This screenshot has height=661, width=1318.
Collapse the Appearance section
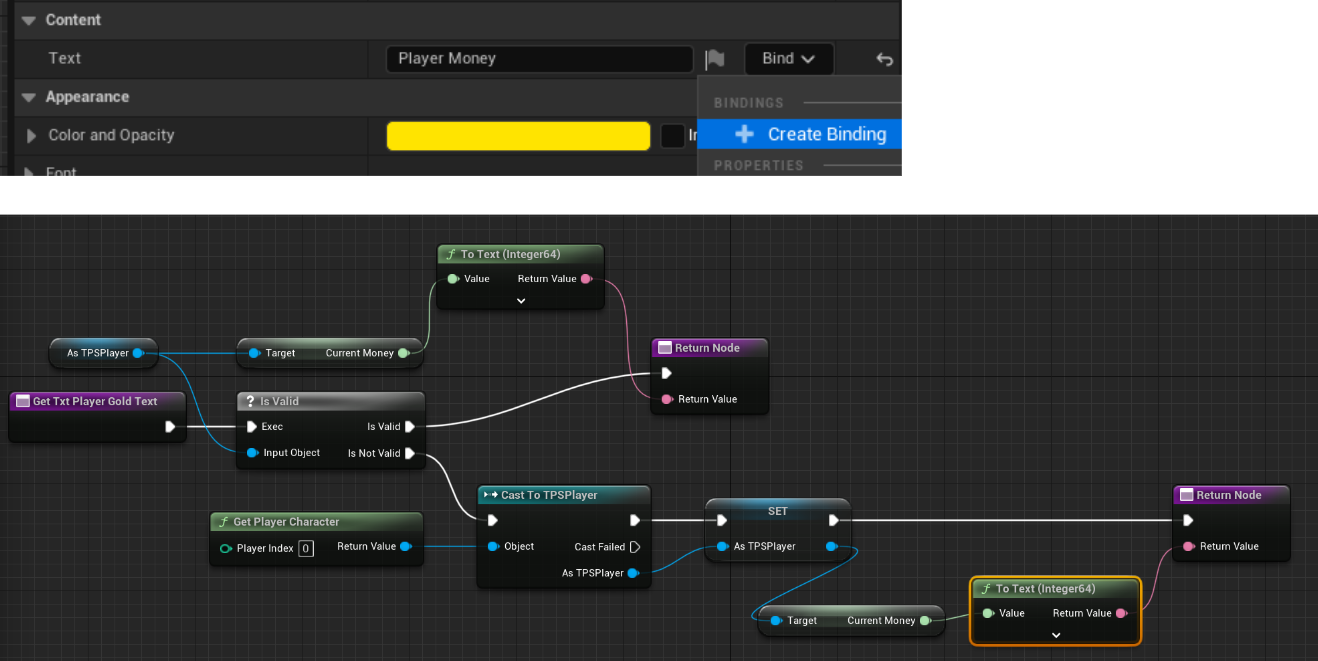[28, 97]
